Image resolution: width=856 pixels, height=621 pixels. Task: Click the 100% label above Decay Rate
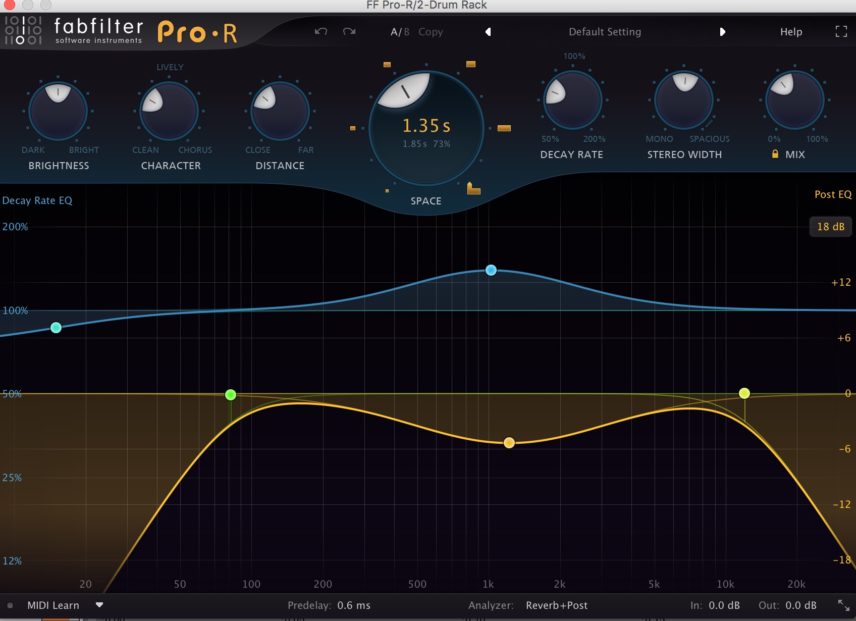coord(574,56)
